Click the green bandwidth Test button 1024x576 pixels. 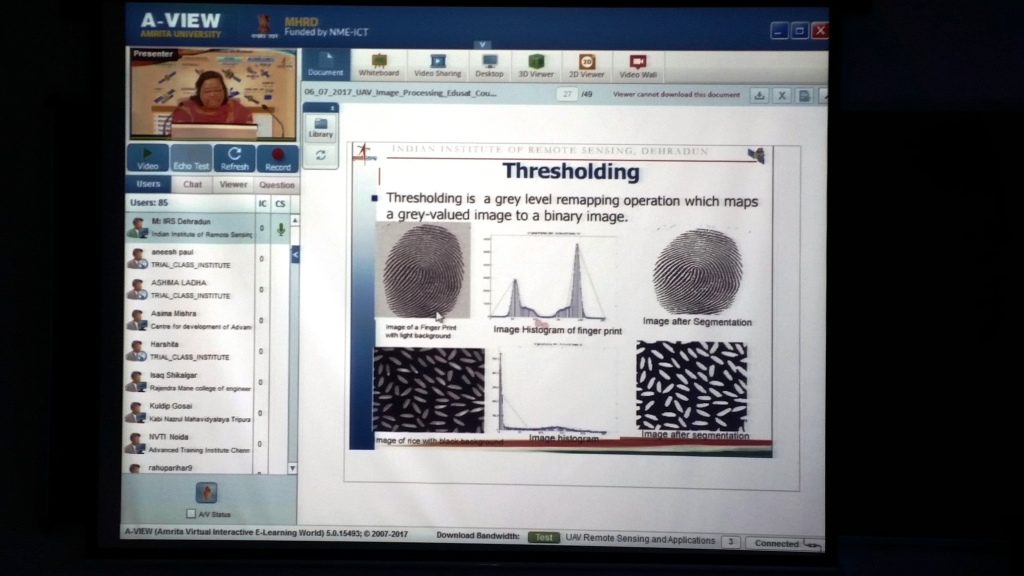(x=543, y=537)
